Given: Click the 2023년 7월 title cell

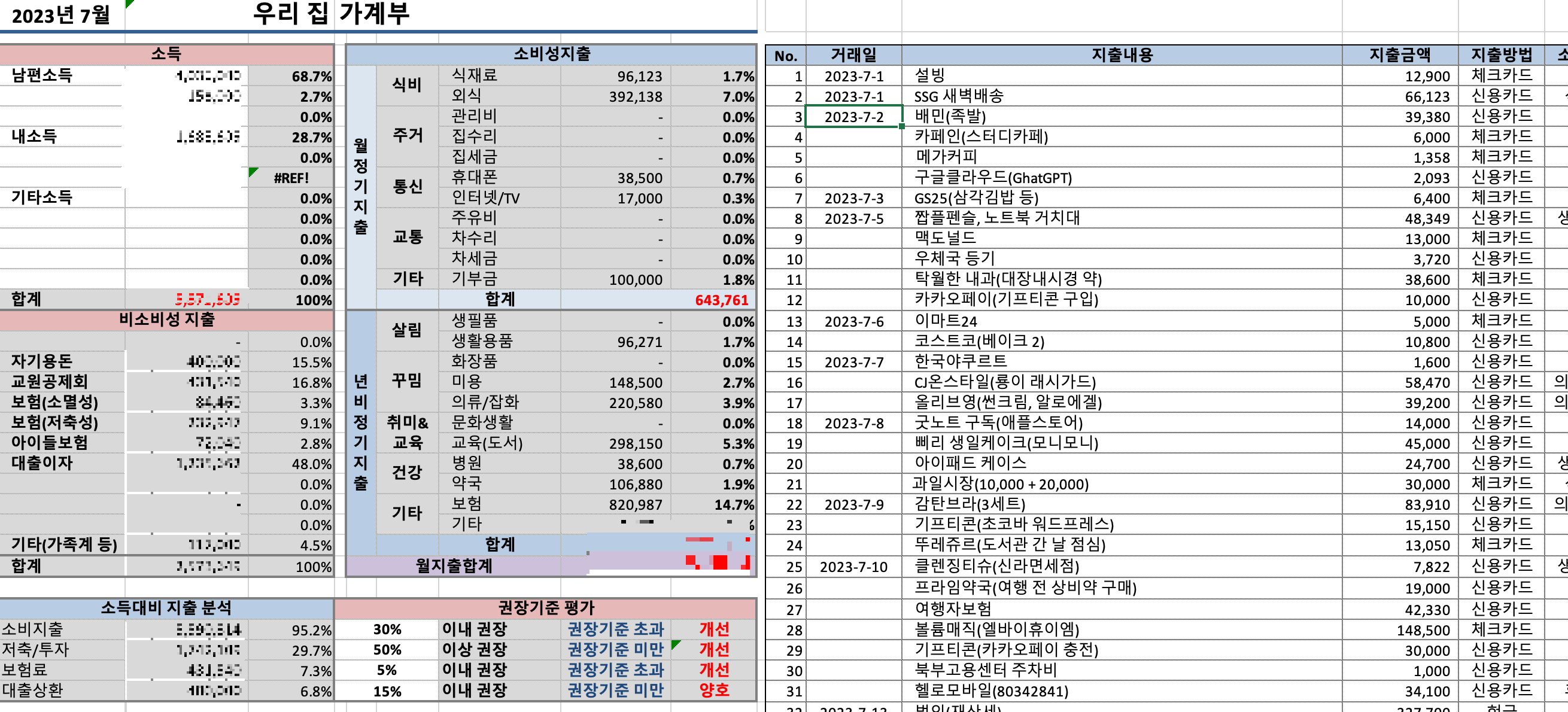Looking at the screenshot, I should click(61, 14).
